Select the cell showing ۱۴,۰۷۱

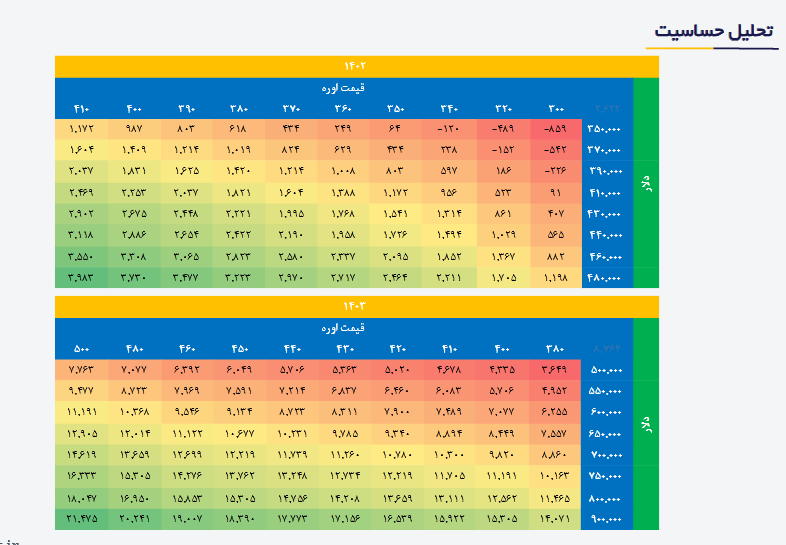(x=555, y=518)
